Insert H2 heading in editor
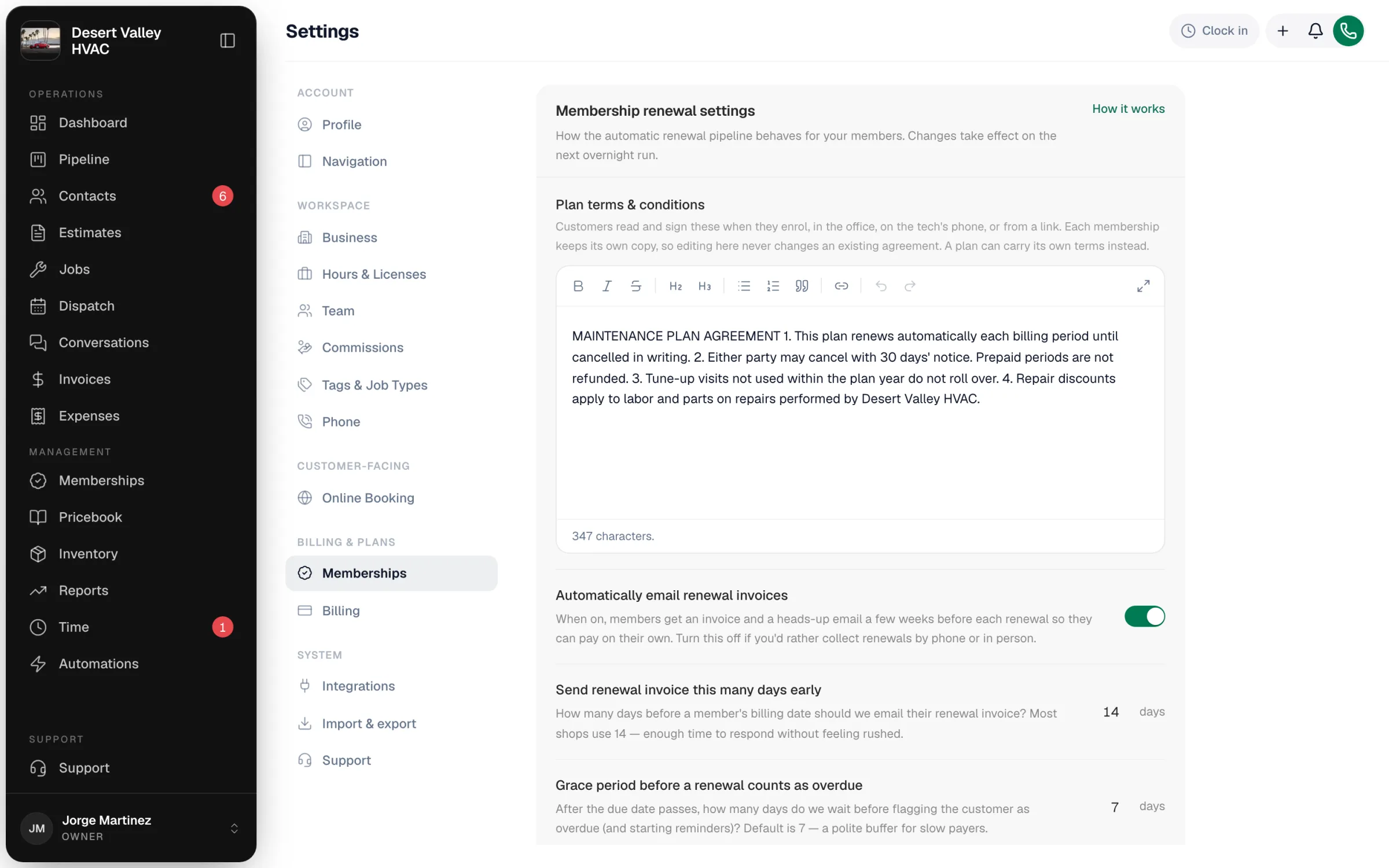The image size is (1389, 868). [x=675, y=286]
